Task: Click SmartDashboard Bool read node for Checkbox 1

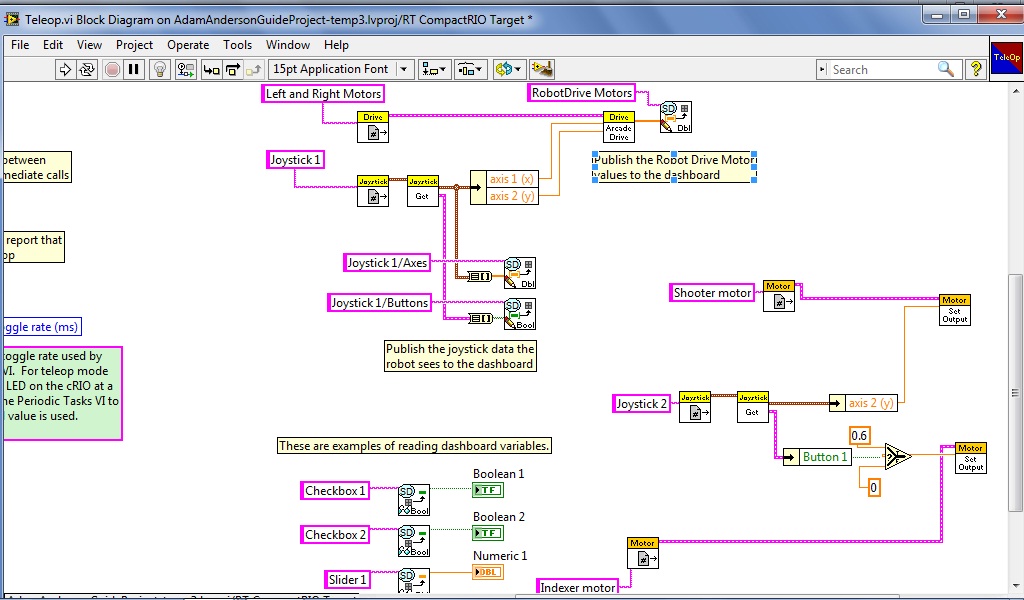Action: (414, 501)
